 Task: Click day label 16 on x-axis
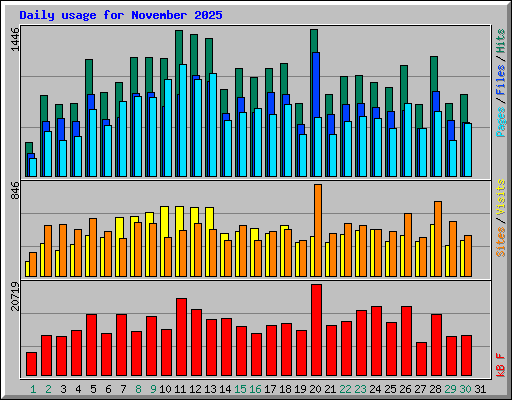(x=255, y=389)
